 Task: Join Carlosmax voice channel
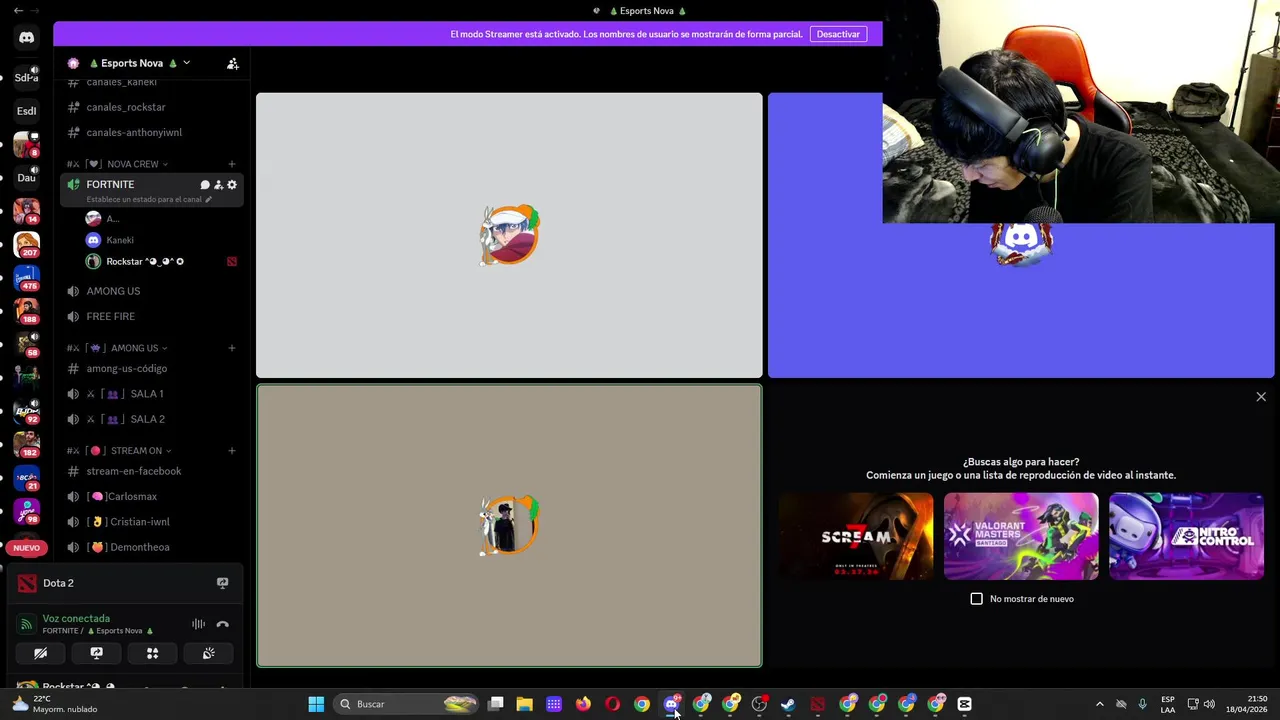click(x=152, y=496)
